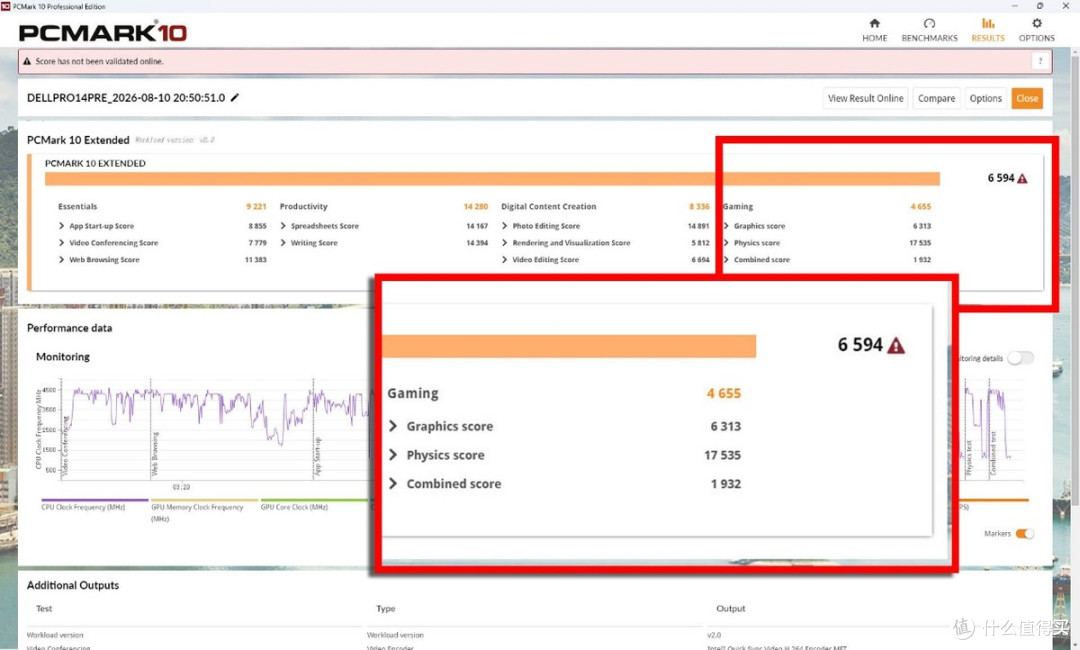Click View Result Online button

(865, 98)
